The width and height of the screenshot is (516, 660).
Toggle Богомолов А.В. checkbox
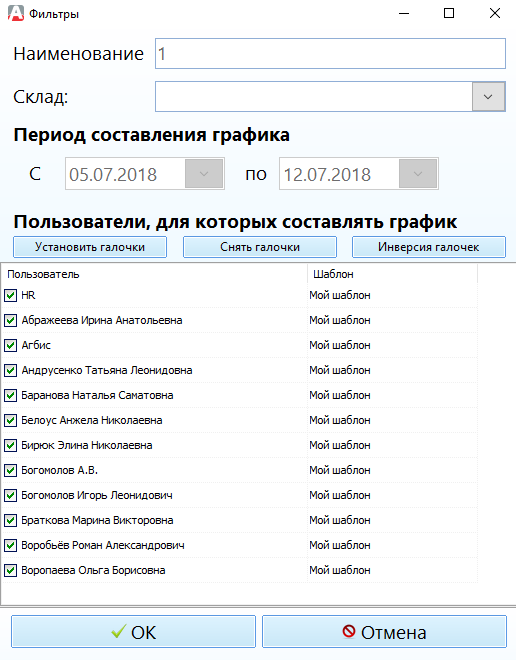11,471
